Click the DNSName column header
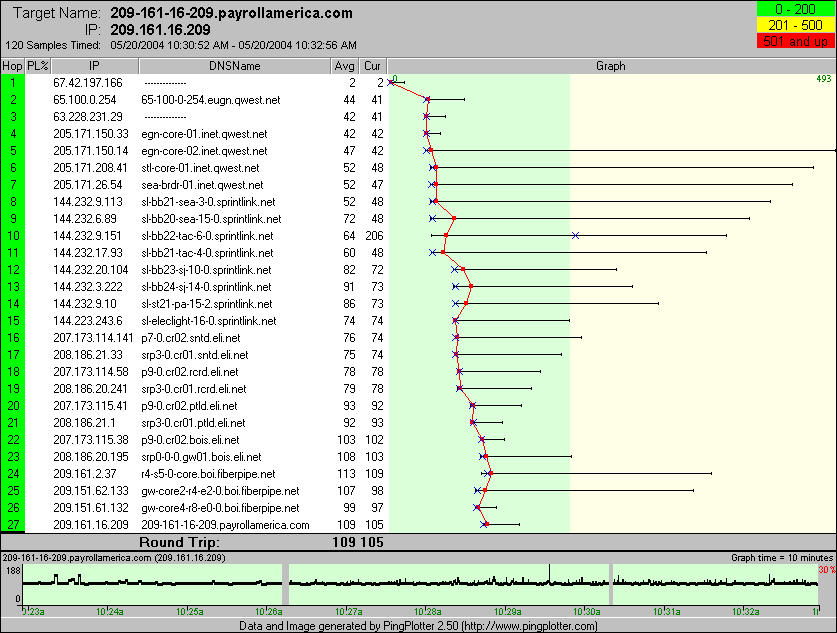837x633 pixels. tap(235, 66)
